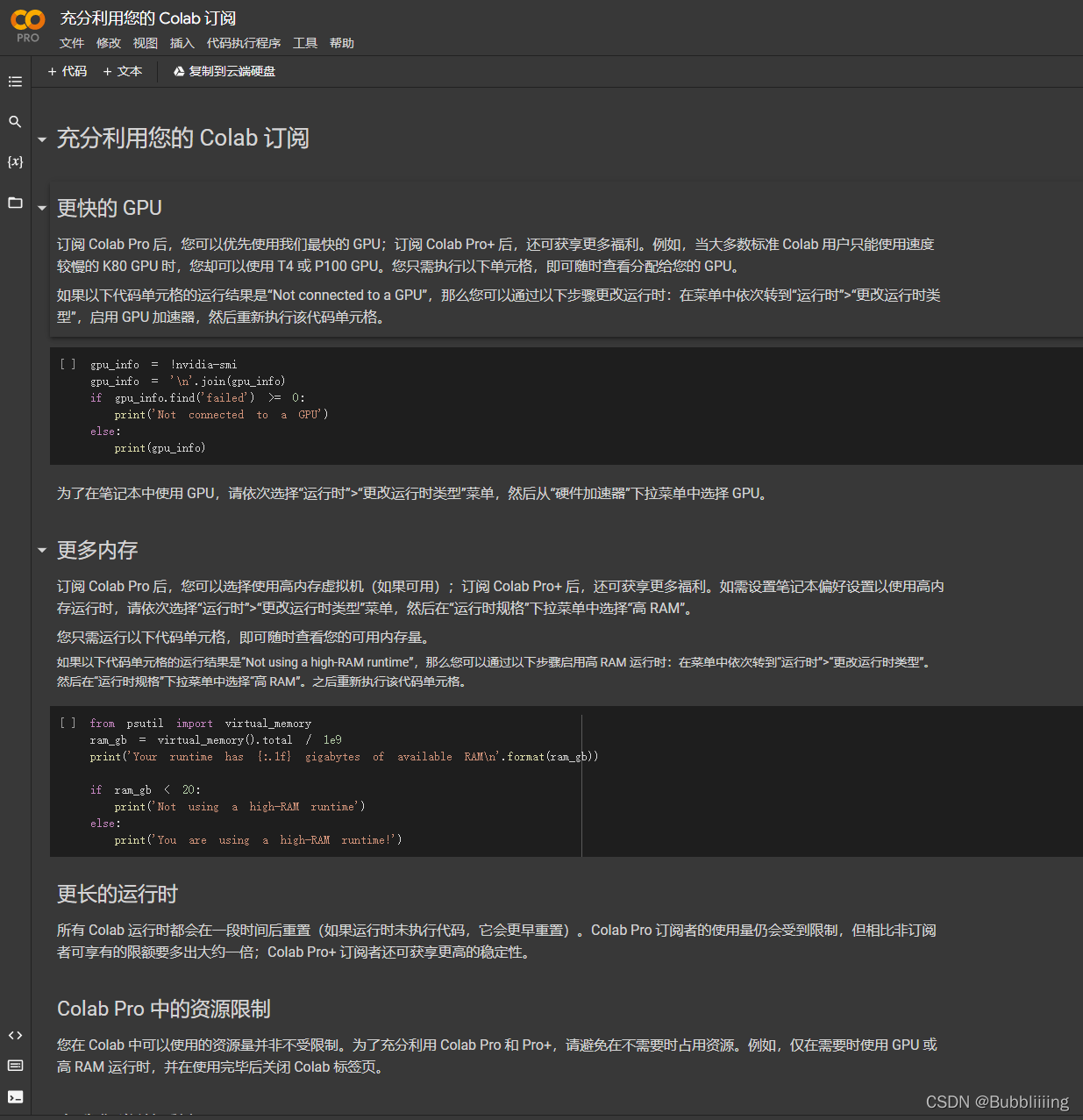Image resolution: width=1083 pixels, height=1120 pixels.
Task: Open the files browser panel
Action: coord(15,203)
